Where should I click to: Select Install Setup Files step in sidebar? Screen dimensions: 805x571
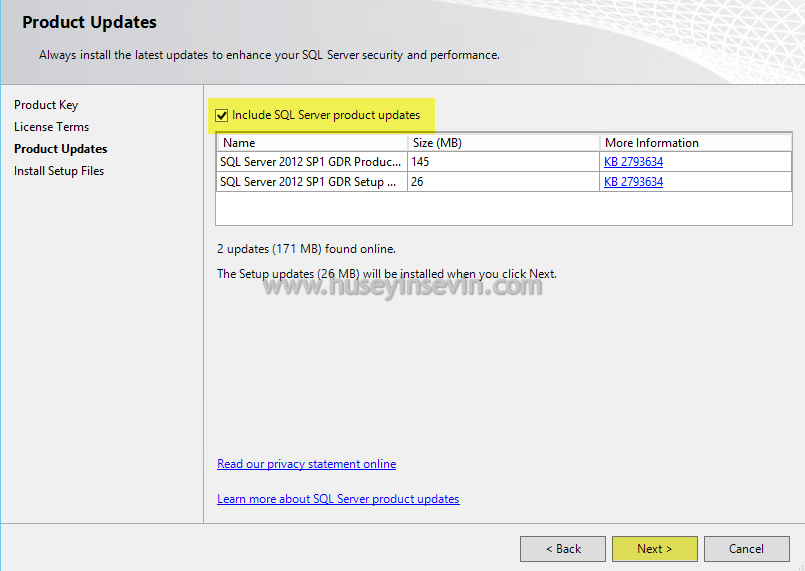pyautogui.click(x=59, y=171)
